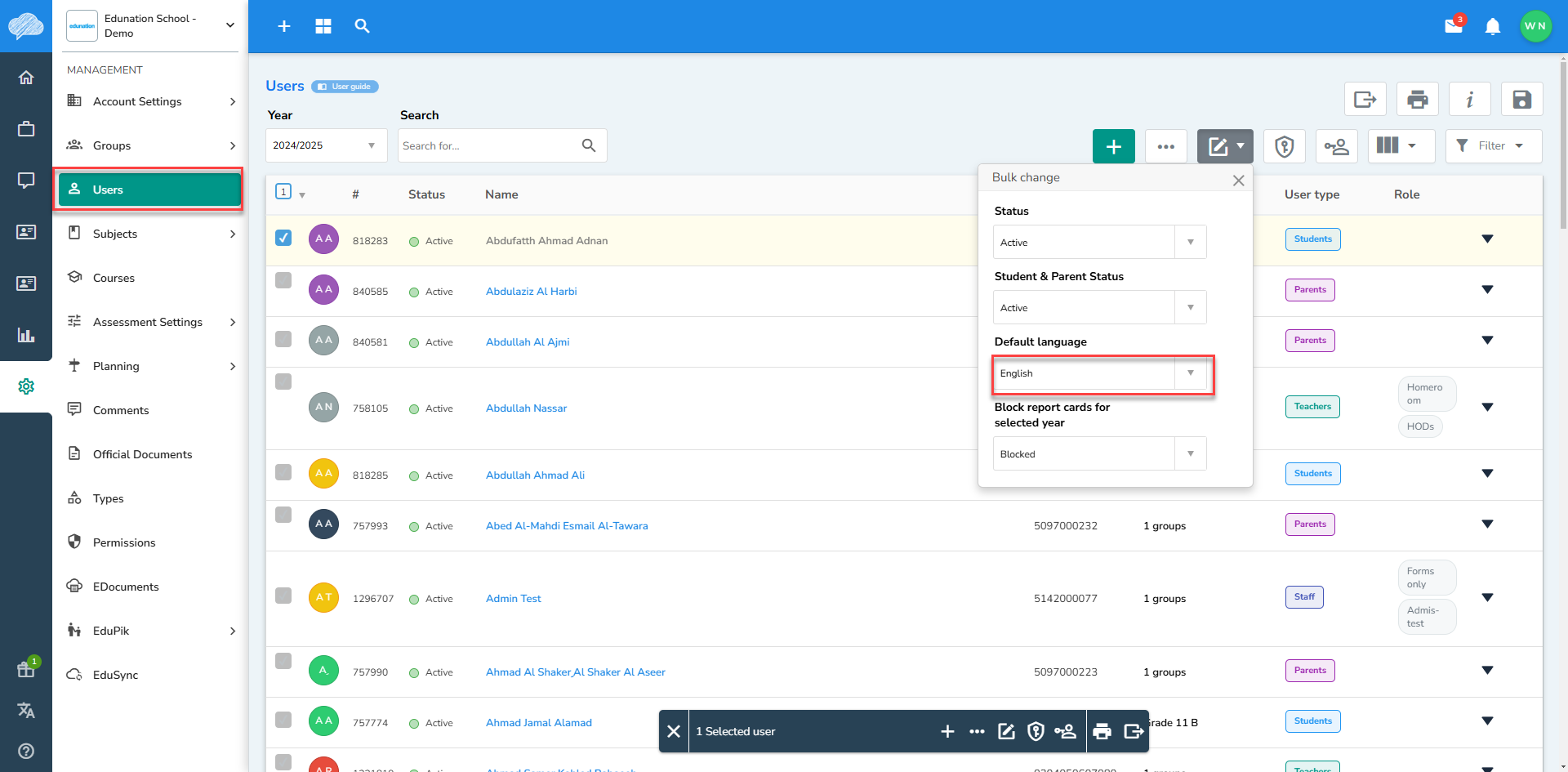Viewport: 1568px width, 772px height.
Task: Check the Abdulaziz Al Harbi row checkbox
Action: click(x=283, y=280)
